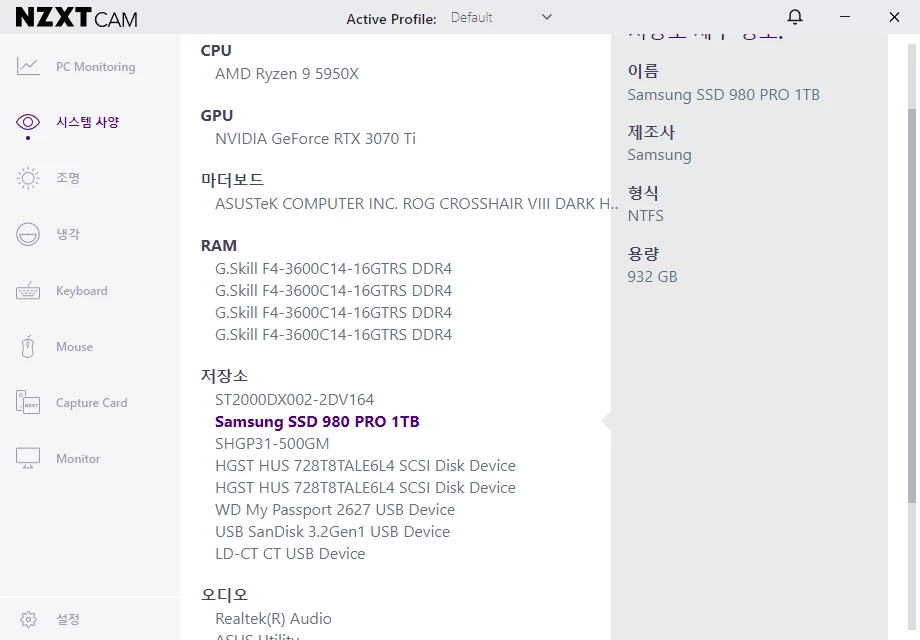Viewport: 920px width, 640px height.
Task: Open 조명 lighting section
Action: tap(67, 178)
